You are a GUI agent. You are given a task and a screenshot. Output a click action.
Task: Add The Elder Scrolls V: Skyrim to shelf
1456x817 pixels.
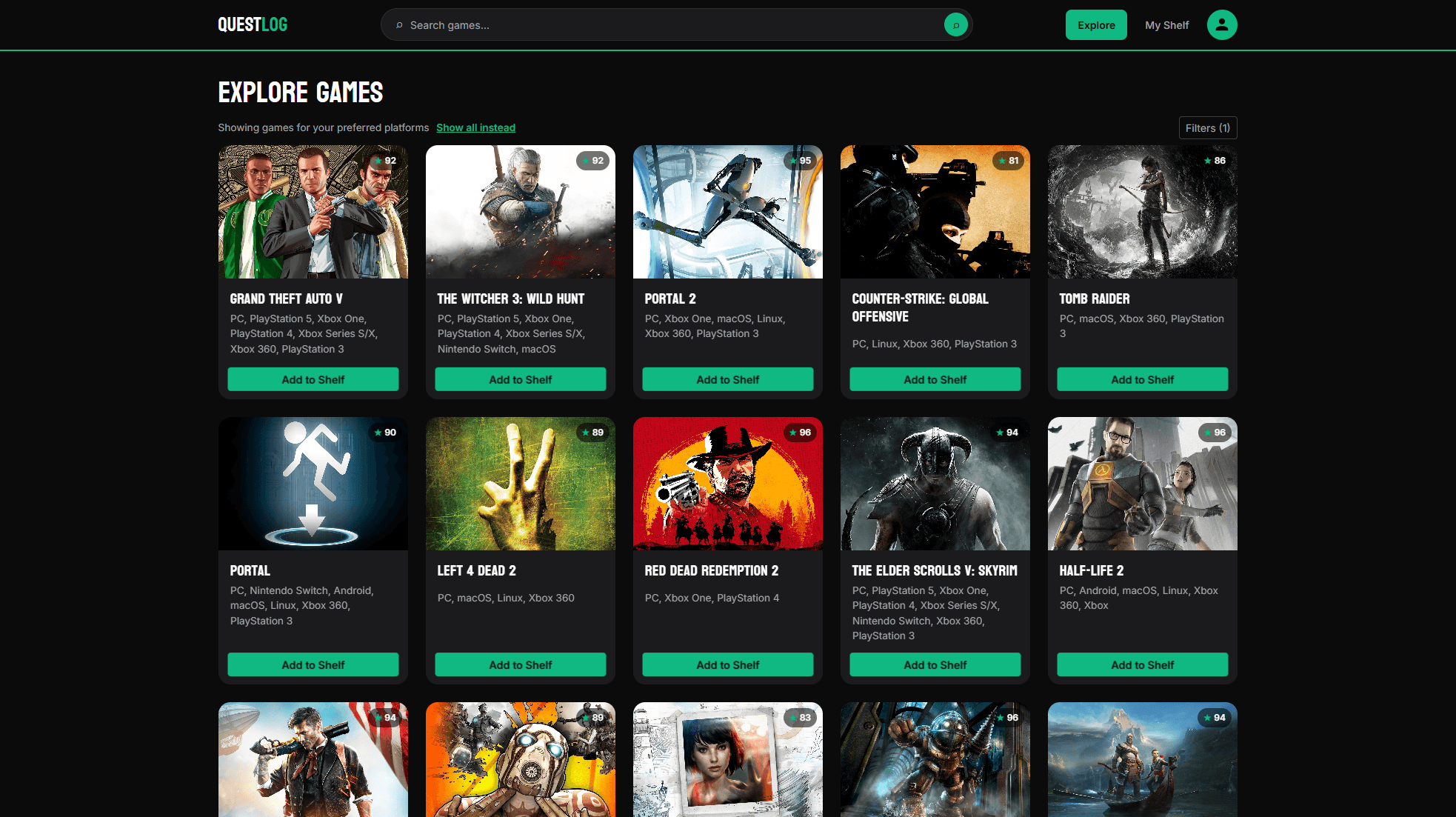(935, 664)
